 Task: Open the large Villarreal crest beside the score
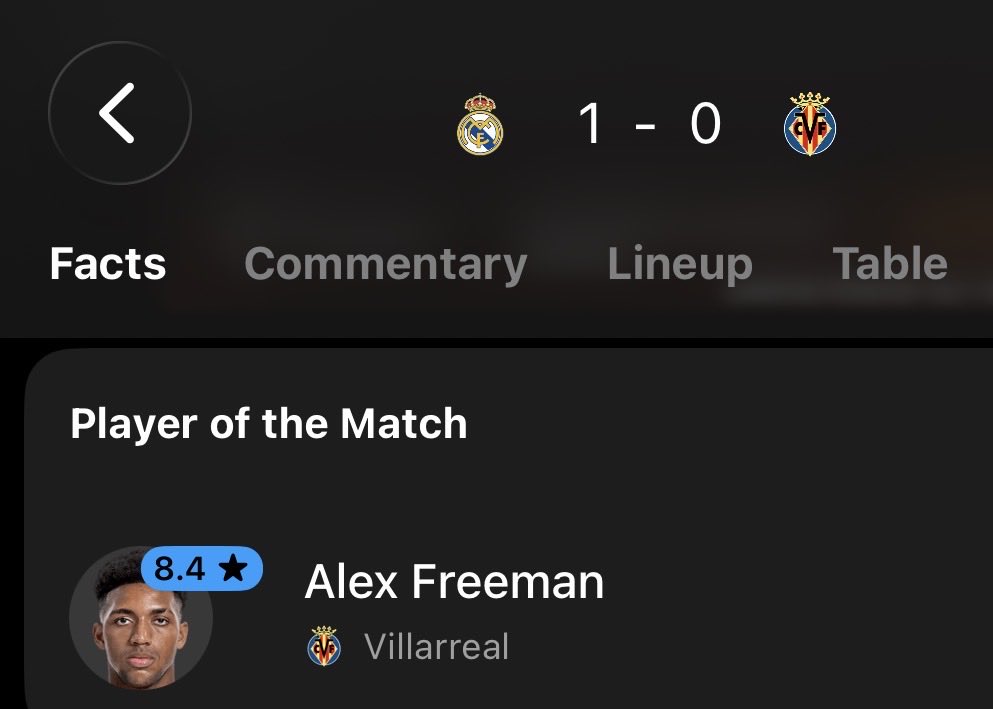tap(810, 124)
